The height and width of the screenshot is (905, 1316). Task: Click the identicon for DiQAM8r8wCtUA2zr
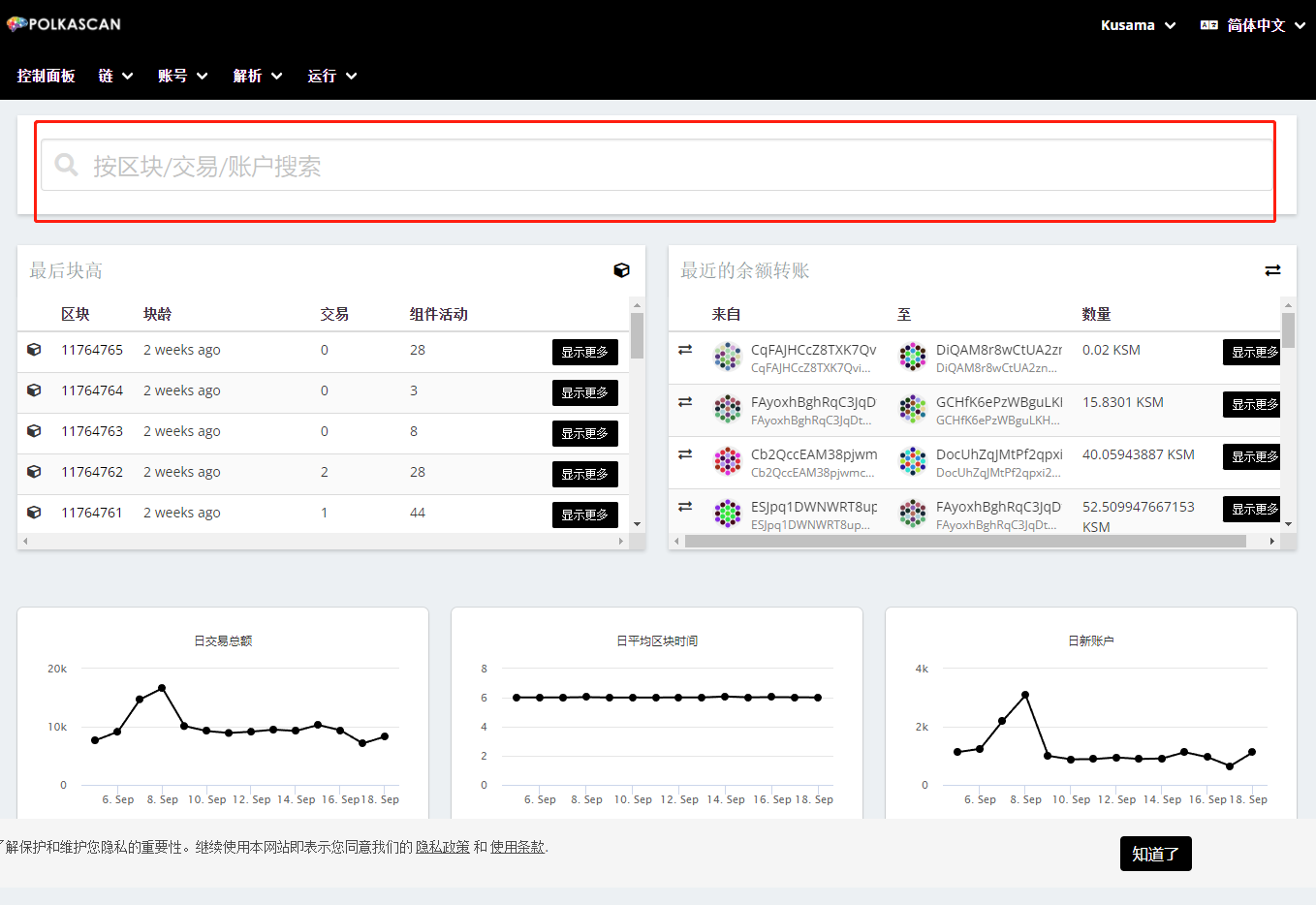point(913,357)
